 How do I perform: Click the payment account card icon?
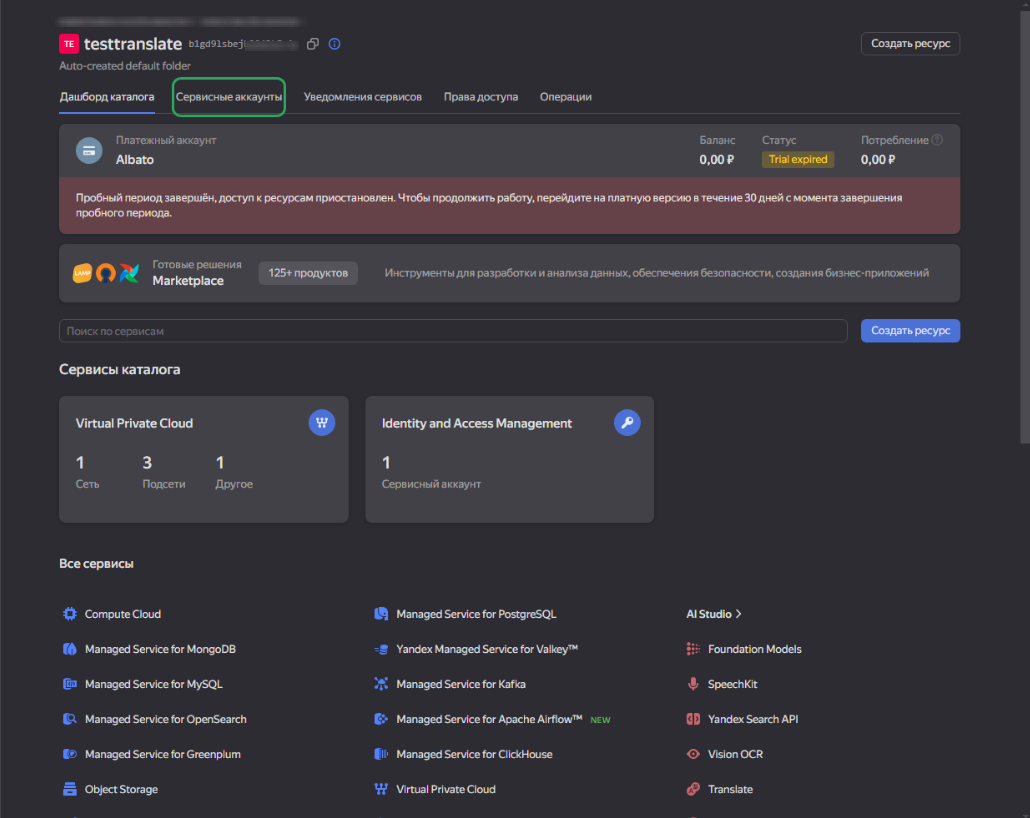pyautogui.click(x=90, y=150)
